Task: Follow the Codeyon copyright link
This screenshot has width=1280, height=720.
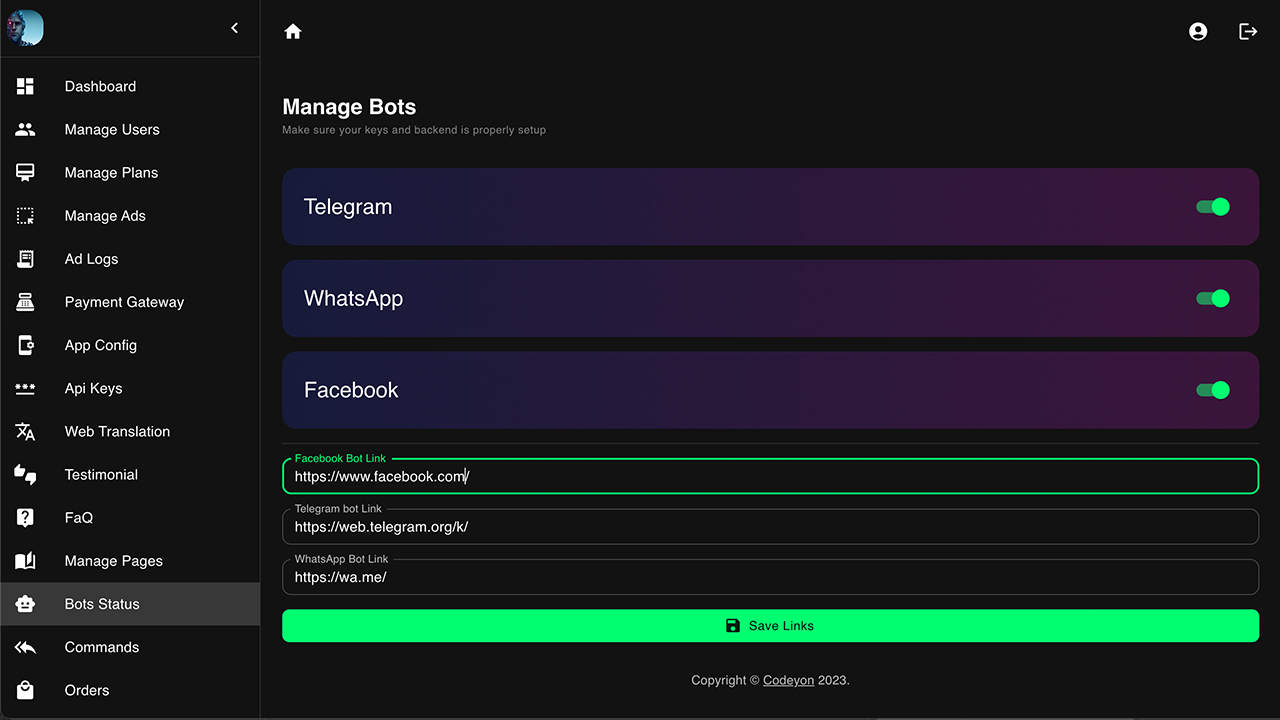Action: pyautogui.click(x=788, y=680)
